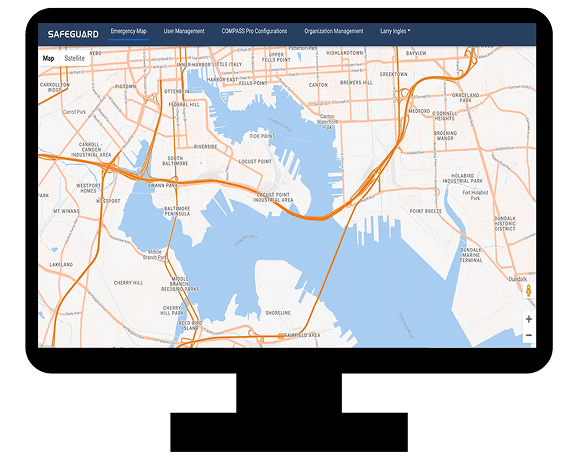Switch map view to Satellite
Viewport: 570px width, 458px height.
[75, 58]
